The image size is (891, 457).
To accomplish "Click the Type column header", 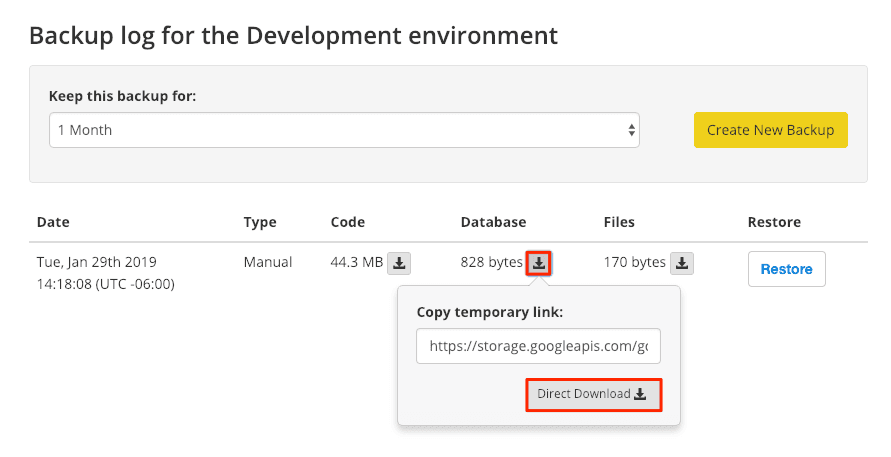I will pos(260,222).
